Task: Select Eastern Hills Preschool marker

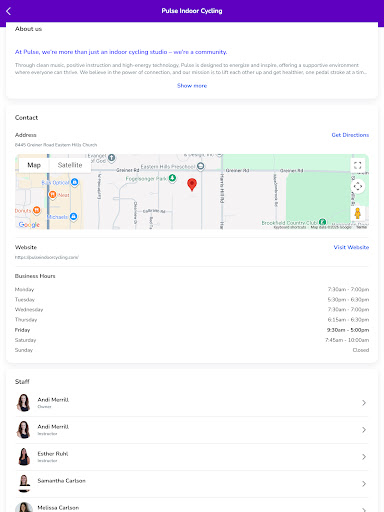Action: (200, 166)
